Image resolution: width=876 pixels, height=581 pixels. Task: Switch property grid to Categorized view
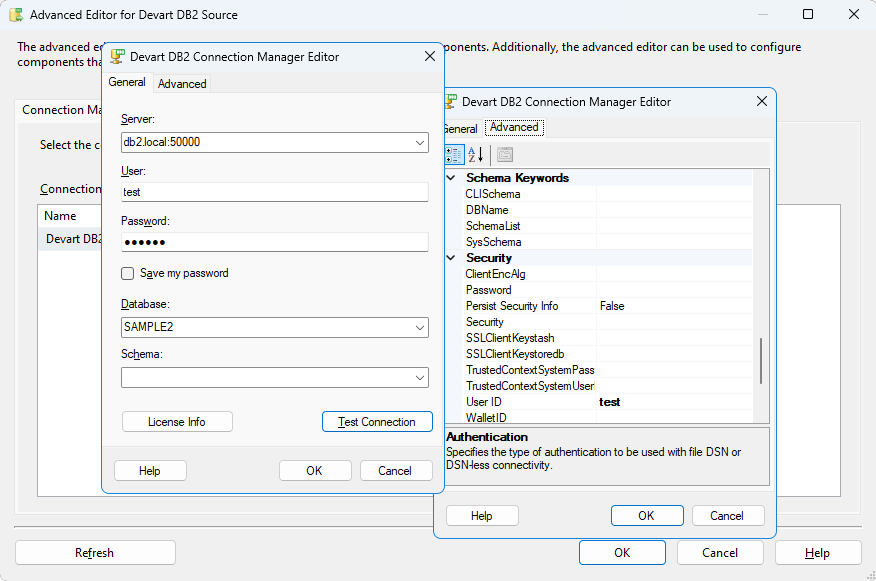(453, 155)
